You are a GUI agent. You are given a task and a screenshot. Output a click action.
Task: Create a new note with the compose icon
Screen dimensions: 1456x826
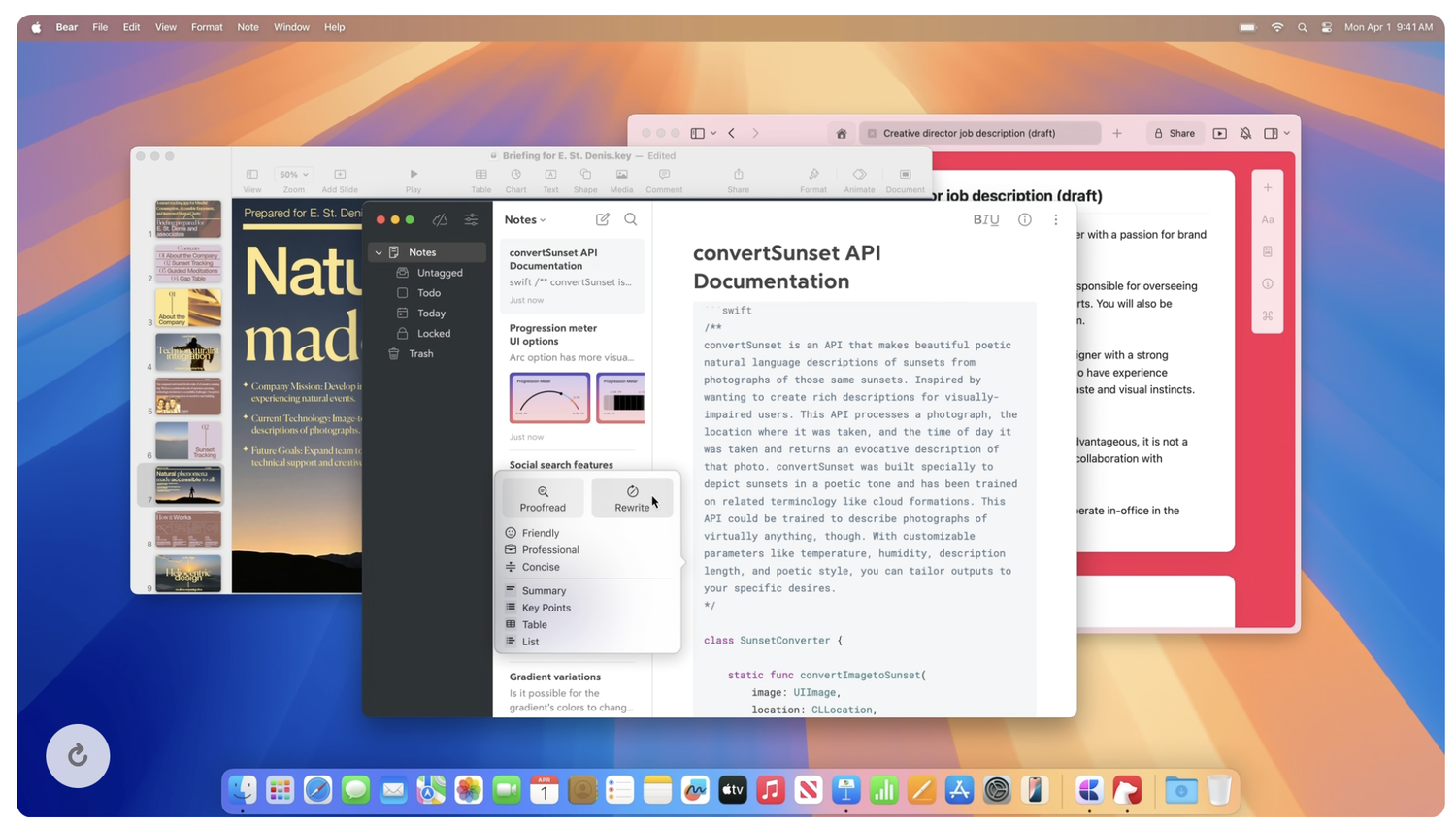pyautogui.click(x=603, y=219)
